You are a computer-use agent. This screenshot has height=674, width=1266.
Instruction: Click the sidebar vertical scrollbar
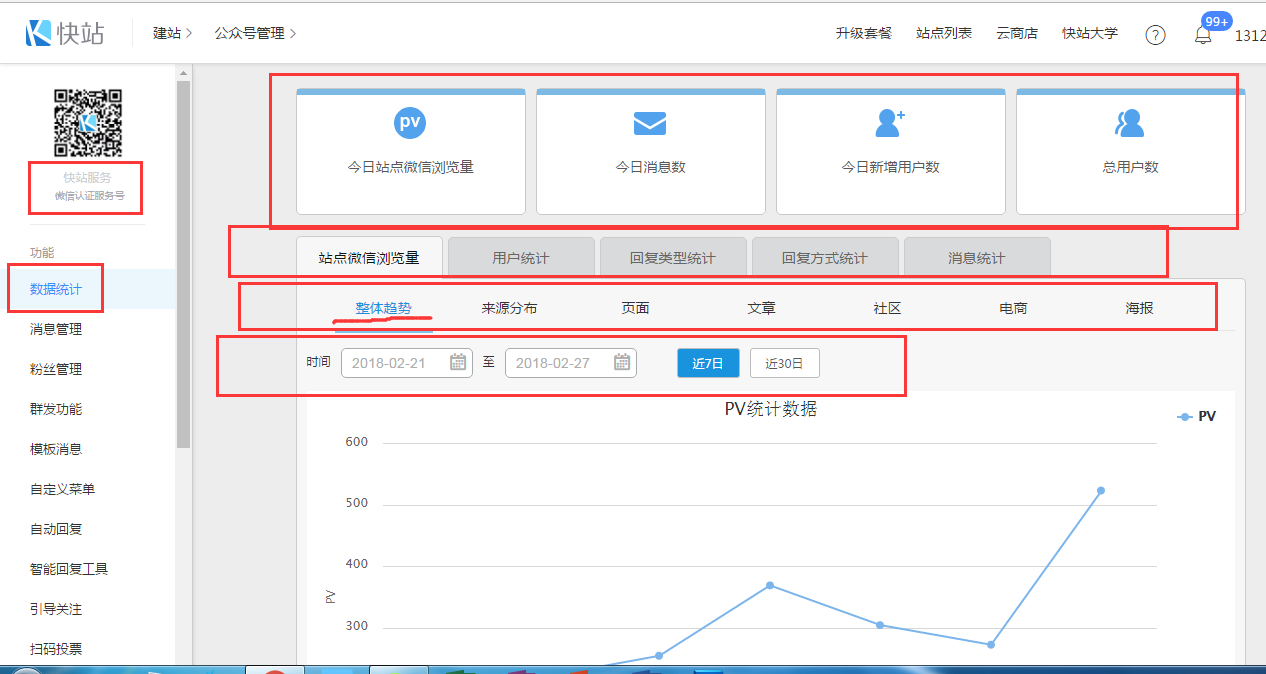coord(183,260)
